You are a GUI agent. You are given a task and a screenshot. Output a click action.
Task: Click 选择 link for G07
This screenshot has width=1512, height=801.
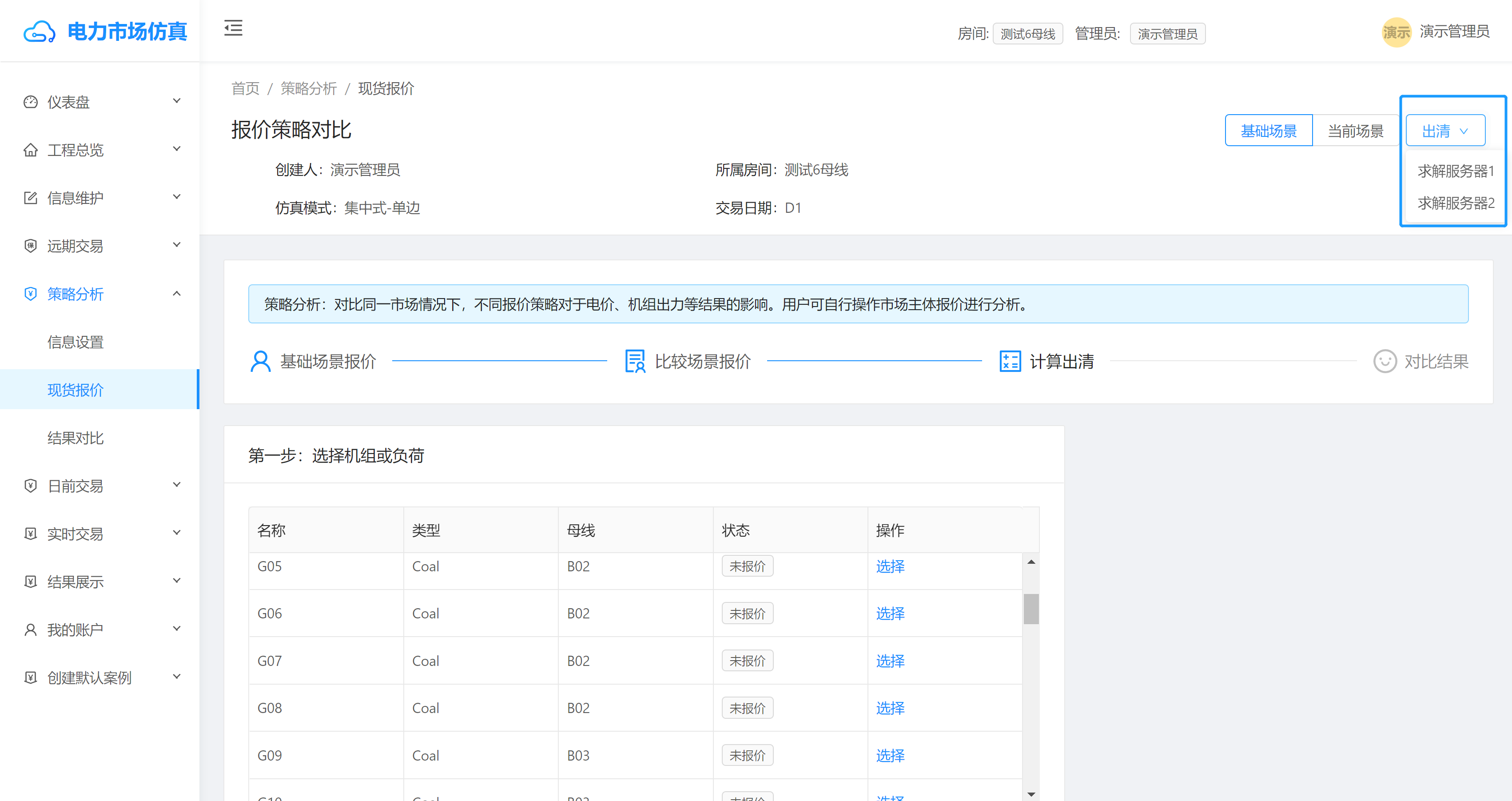pos(890,661)
